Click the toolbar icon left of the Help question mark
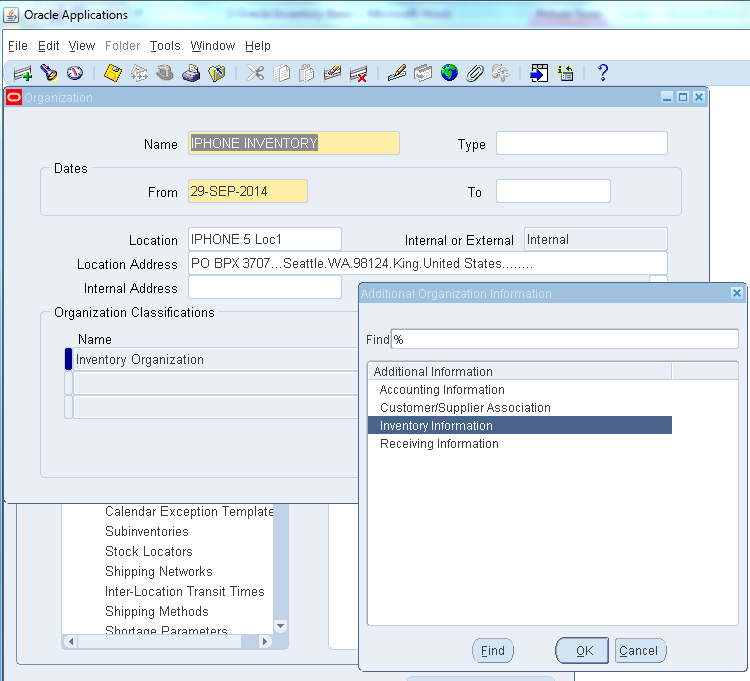 point(565,73)
